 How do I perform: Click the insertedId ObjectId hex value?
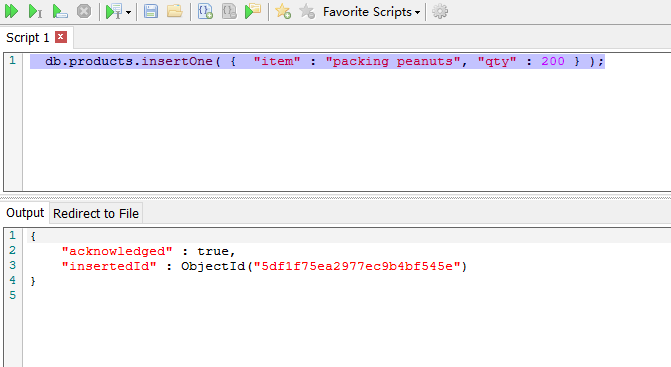pyautogui.click(x=357, y=266)
